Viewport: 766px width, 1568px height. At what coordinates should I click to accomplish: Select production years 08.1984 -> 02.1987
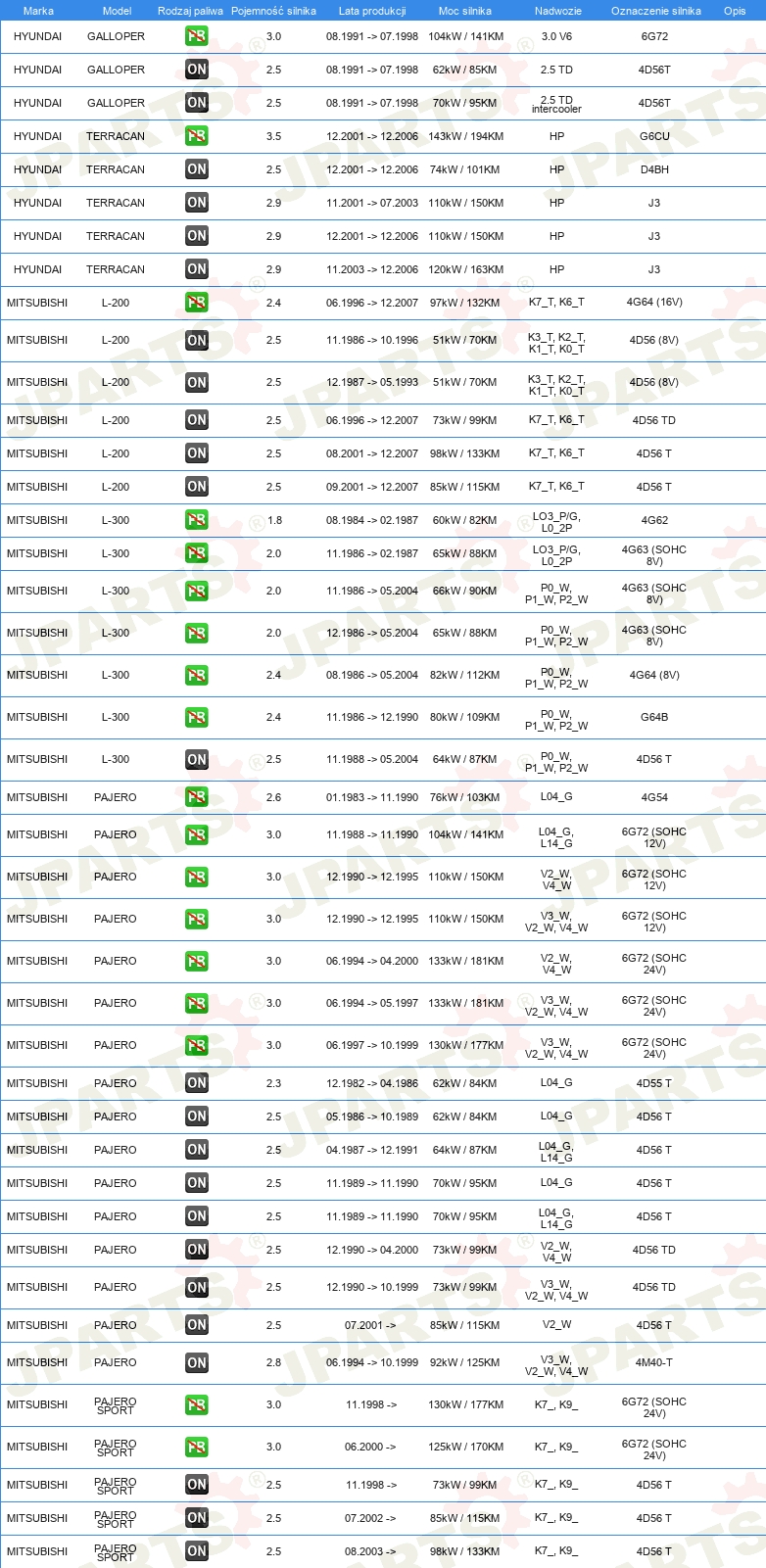click(372, 520)
